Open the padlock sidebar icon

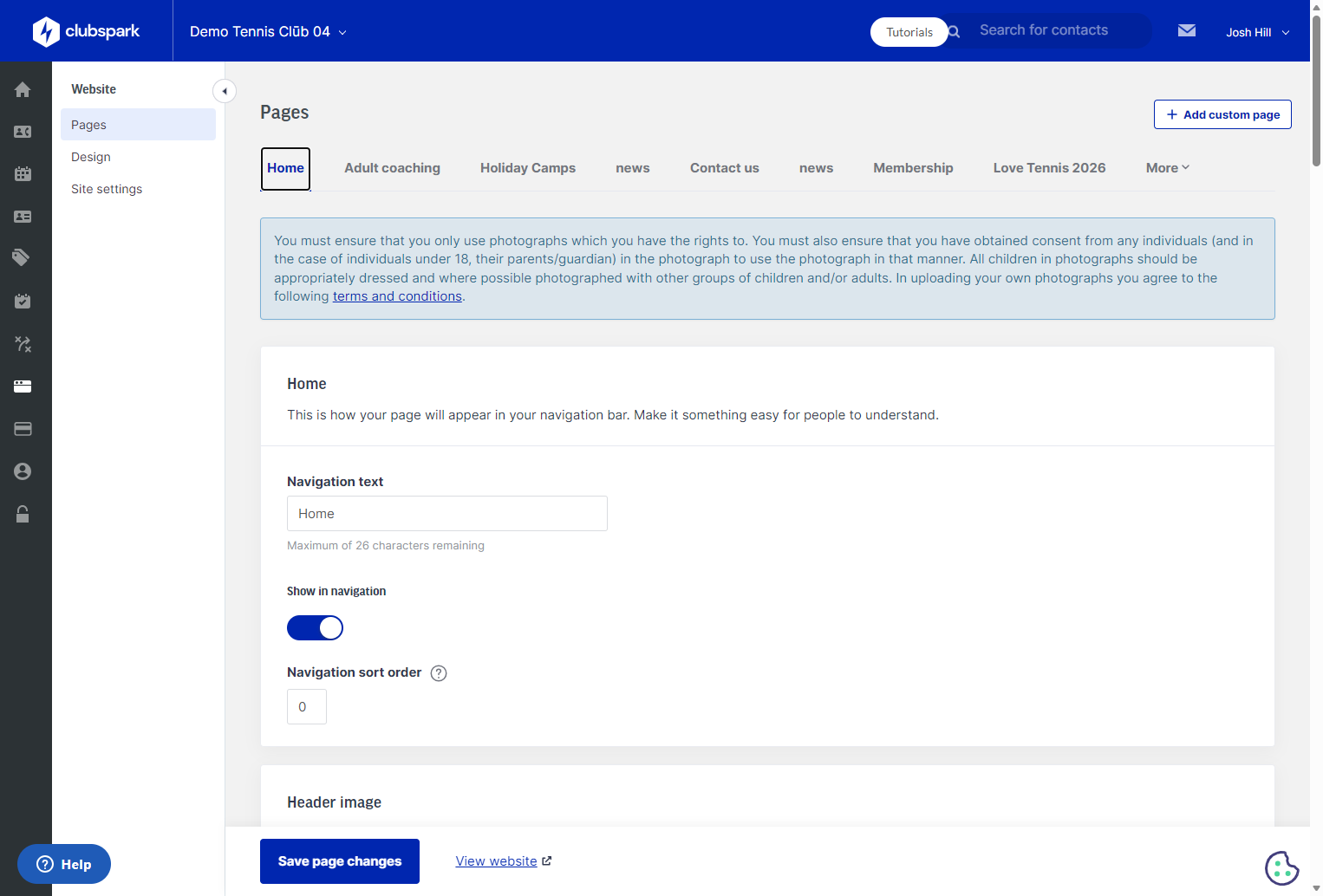(x=23, y=514)
